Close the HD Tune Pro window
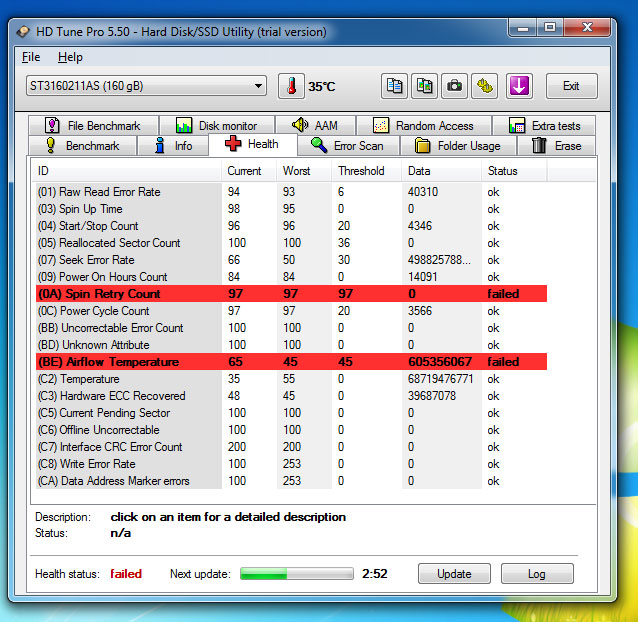The image size is (638, 622). point(587,28)
